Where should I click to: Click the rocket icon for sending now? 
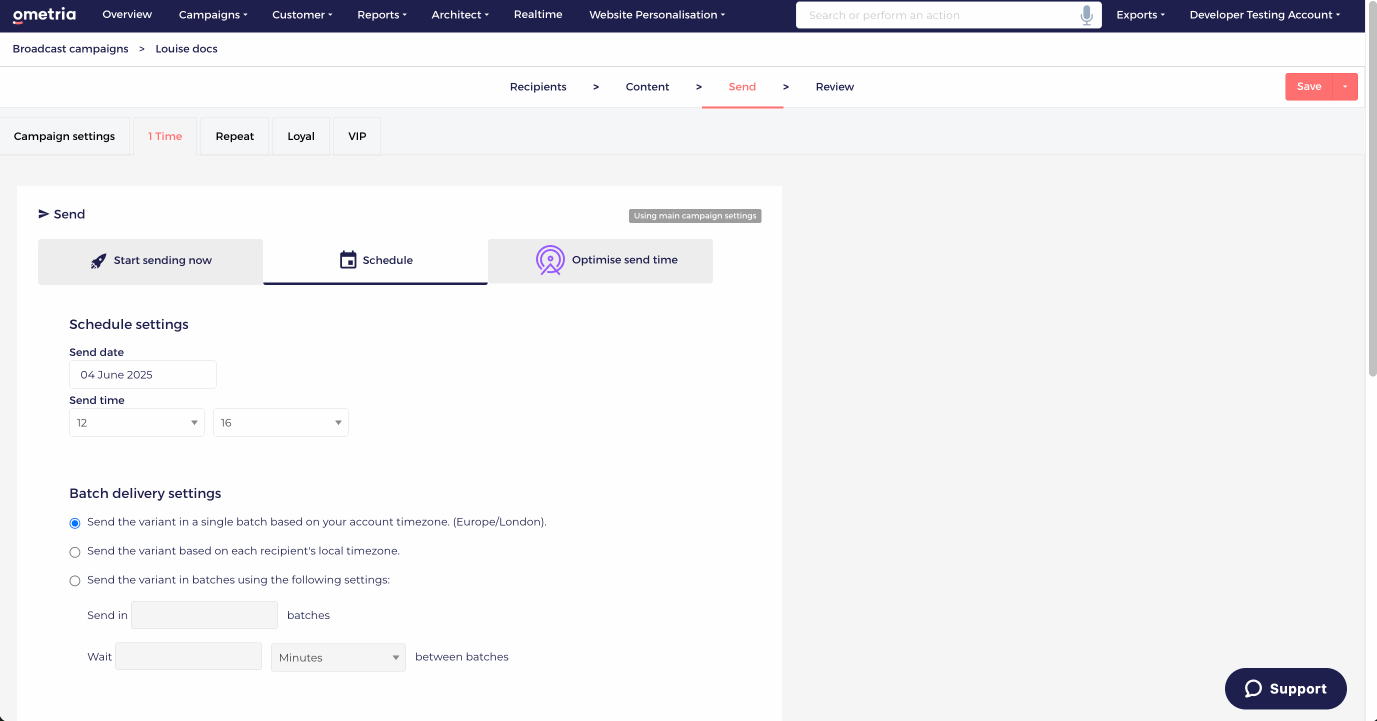(98, 261)
